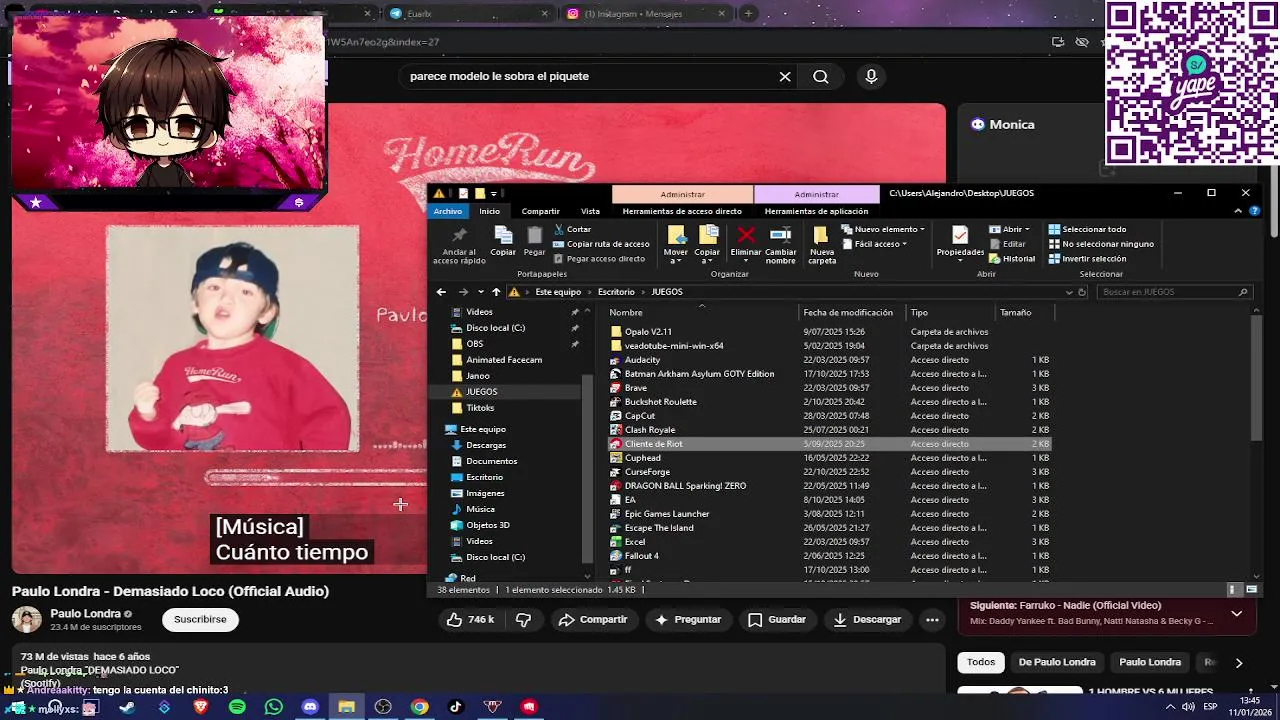The image size is (1280, 720).
Task: Click Copiar in the Portapapeles group
Action: point(503,241)
